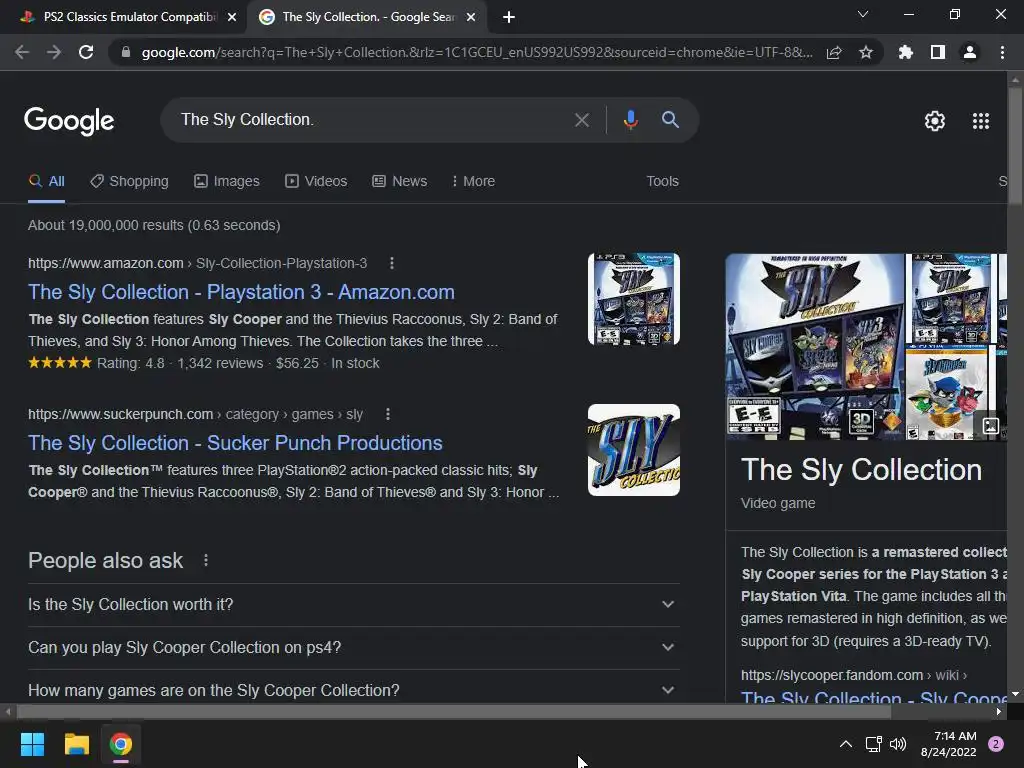Expand 'Is the Sly Collection worth it?'
Image resolution: width=1024 pixels, height=768 pixels.
[353, 604]
